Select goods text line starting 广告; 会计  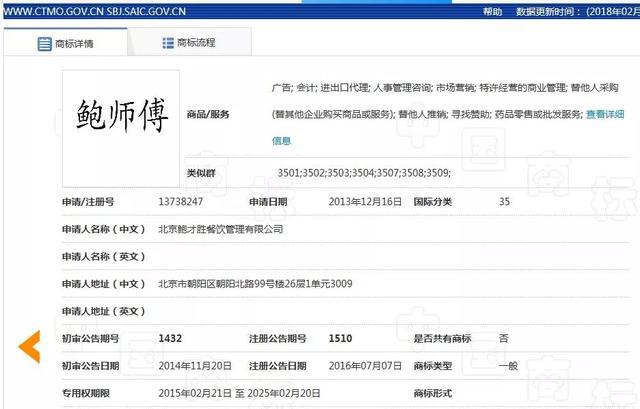pos(445,87)
